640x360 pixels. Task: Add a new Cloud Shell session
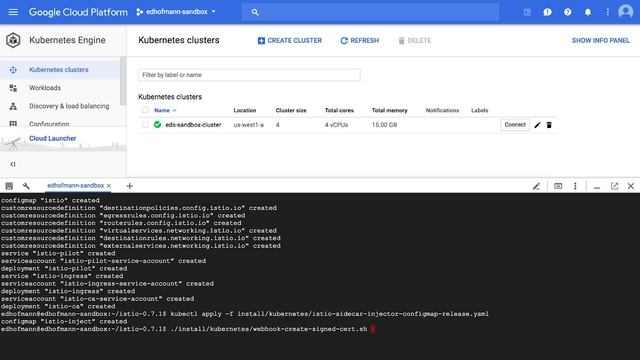129,186
